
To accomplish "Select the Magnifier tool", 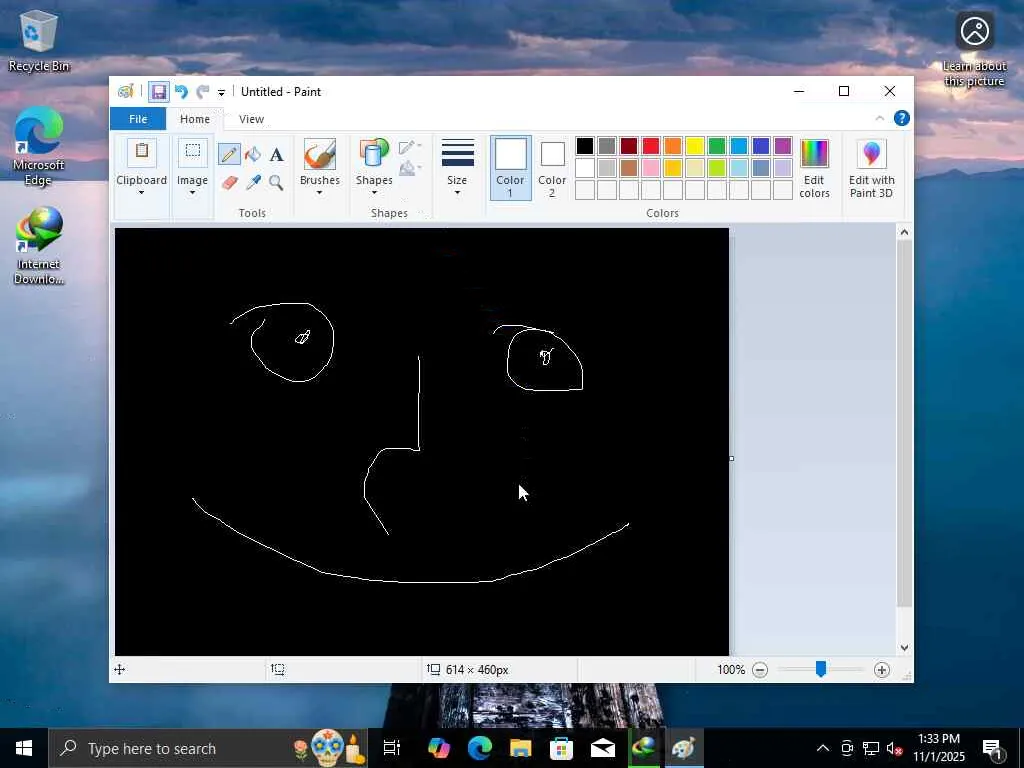I will coord(276,182).
